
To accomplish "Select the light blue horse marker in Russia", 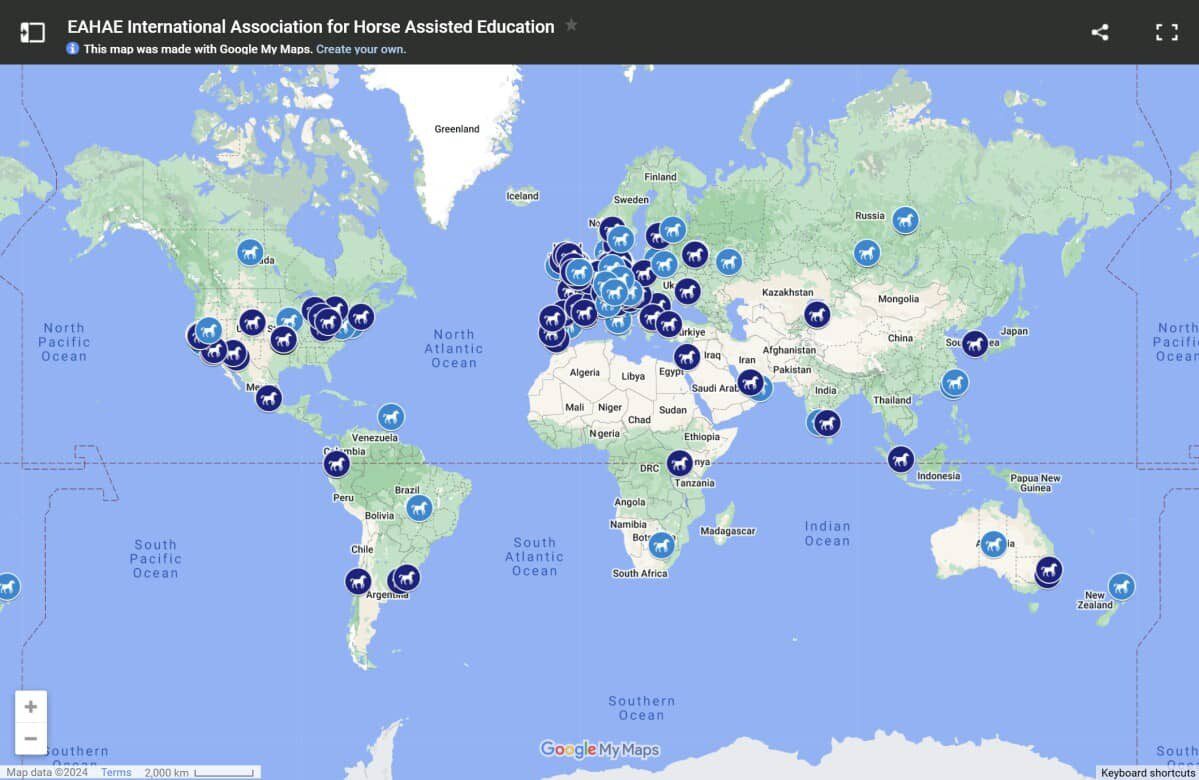I will click(903, 220).
